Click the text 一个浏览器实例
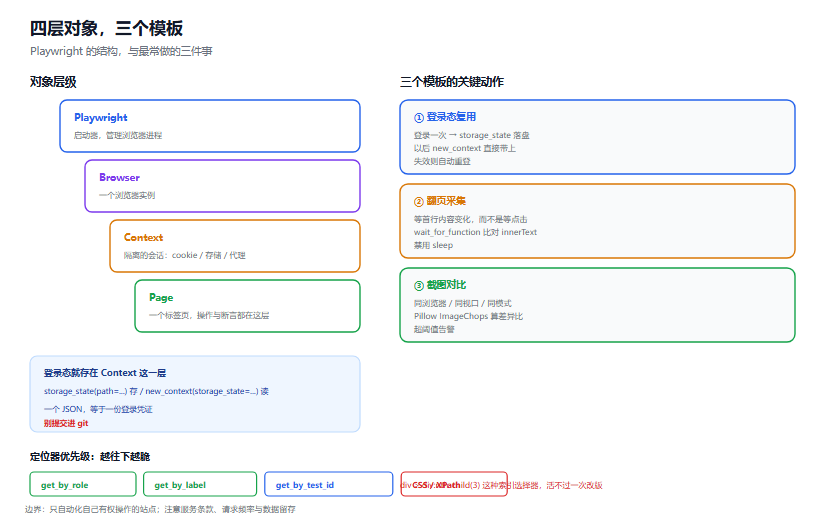This screenshot has height=520, width=820. click(x=127, y=196)
